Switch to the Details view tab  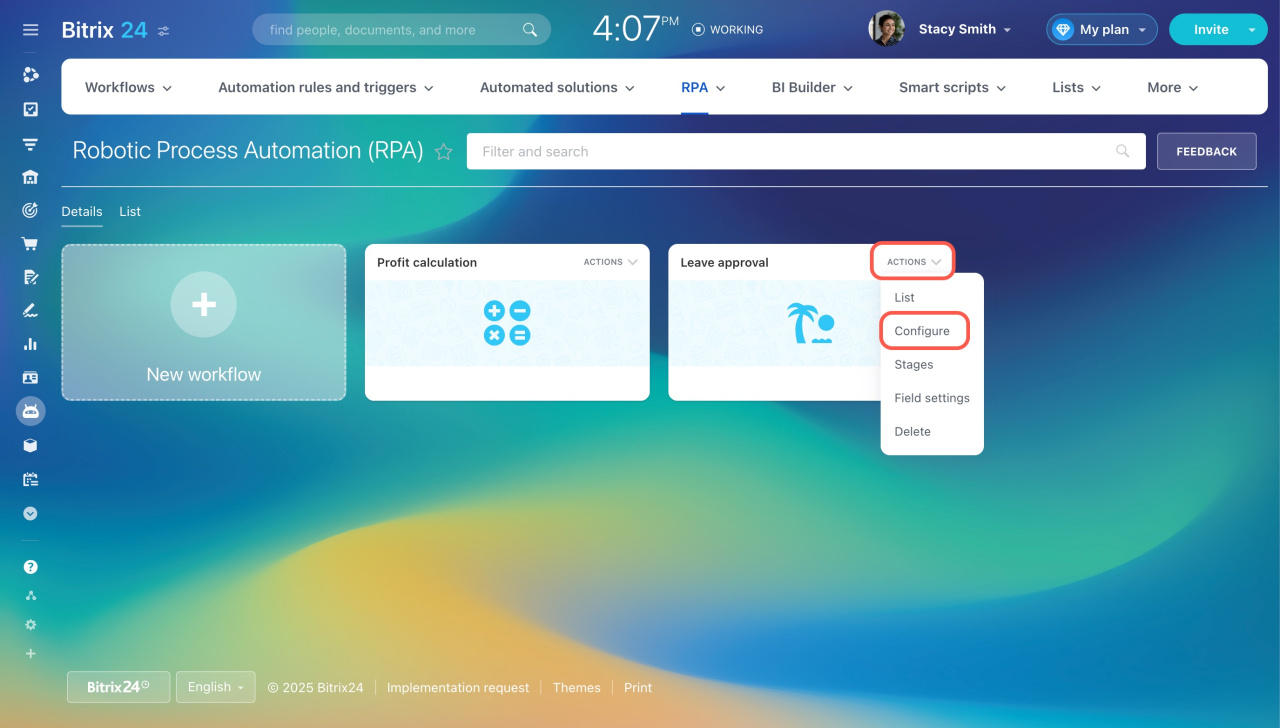[x=82, y=212]
